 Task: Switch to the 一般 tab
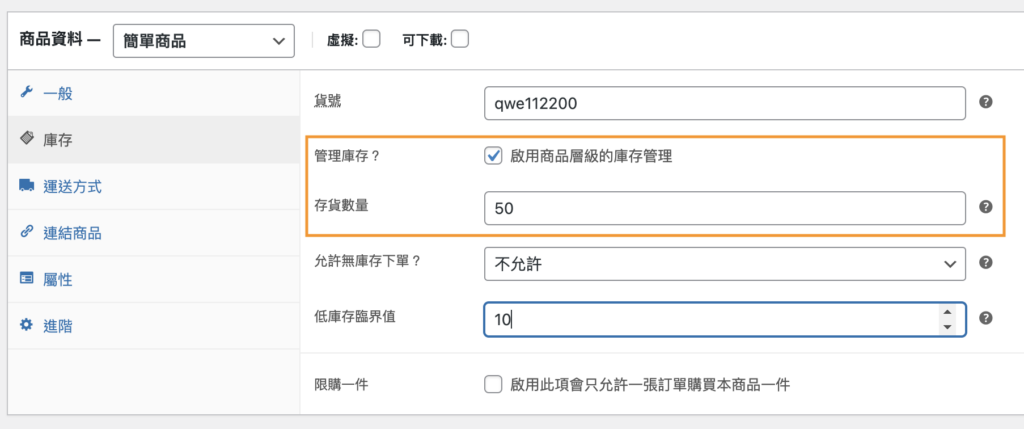(x=153, y=93)
